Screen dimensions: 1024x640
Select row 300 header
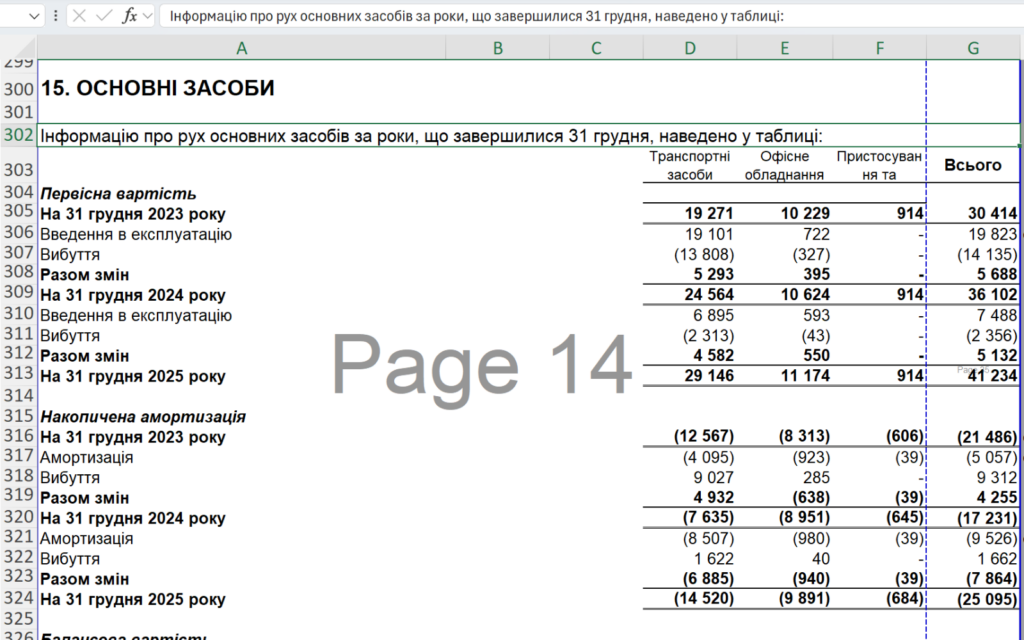click(x=19, y=89)
